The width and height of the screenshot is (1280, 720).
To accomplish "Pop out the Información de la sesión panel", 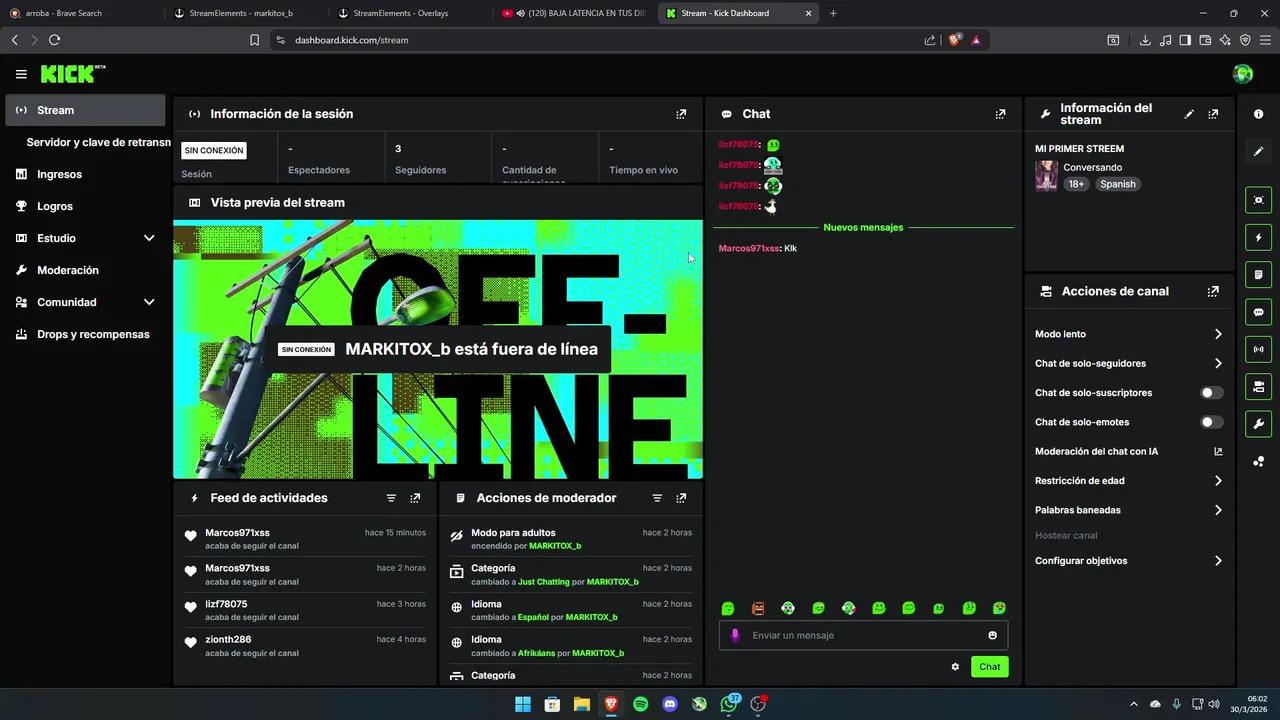I will point(681,114).
